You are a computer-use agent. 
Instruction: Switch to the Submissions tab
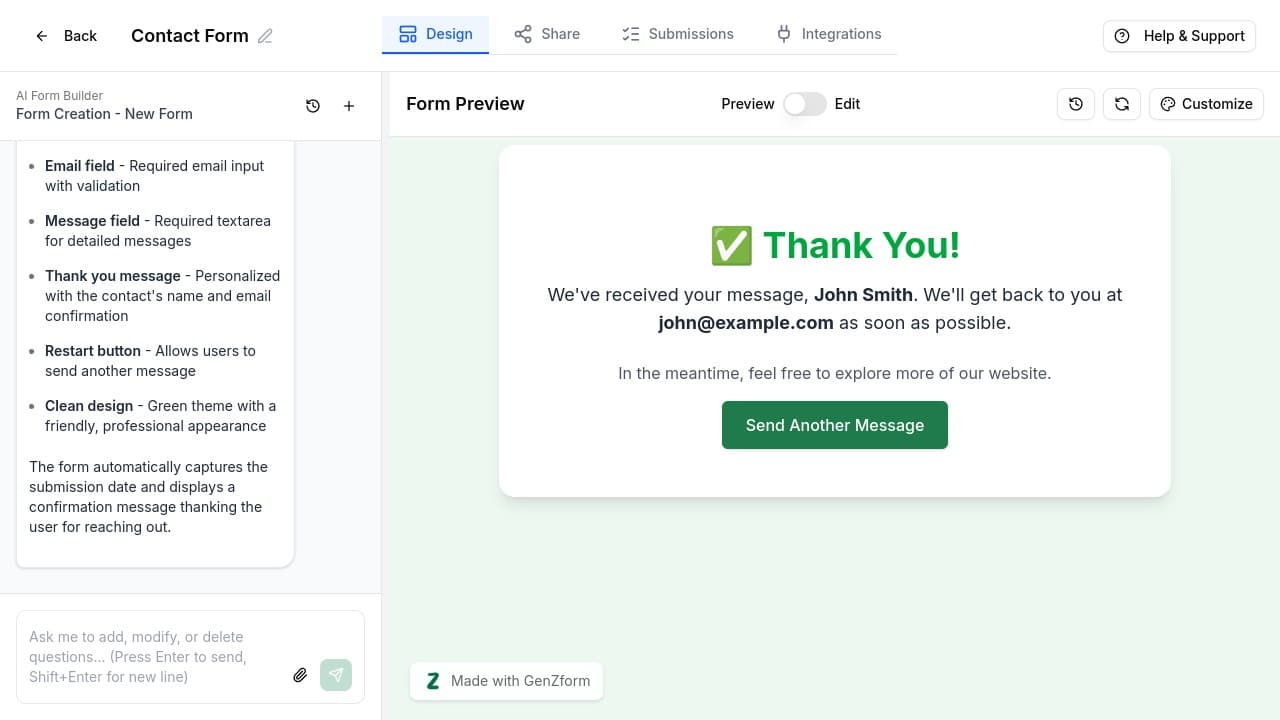[x=677, y=33]
